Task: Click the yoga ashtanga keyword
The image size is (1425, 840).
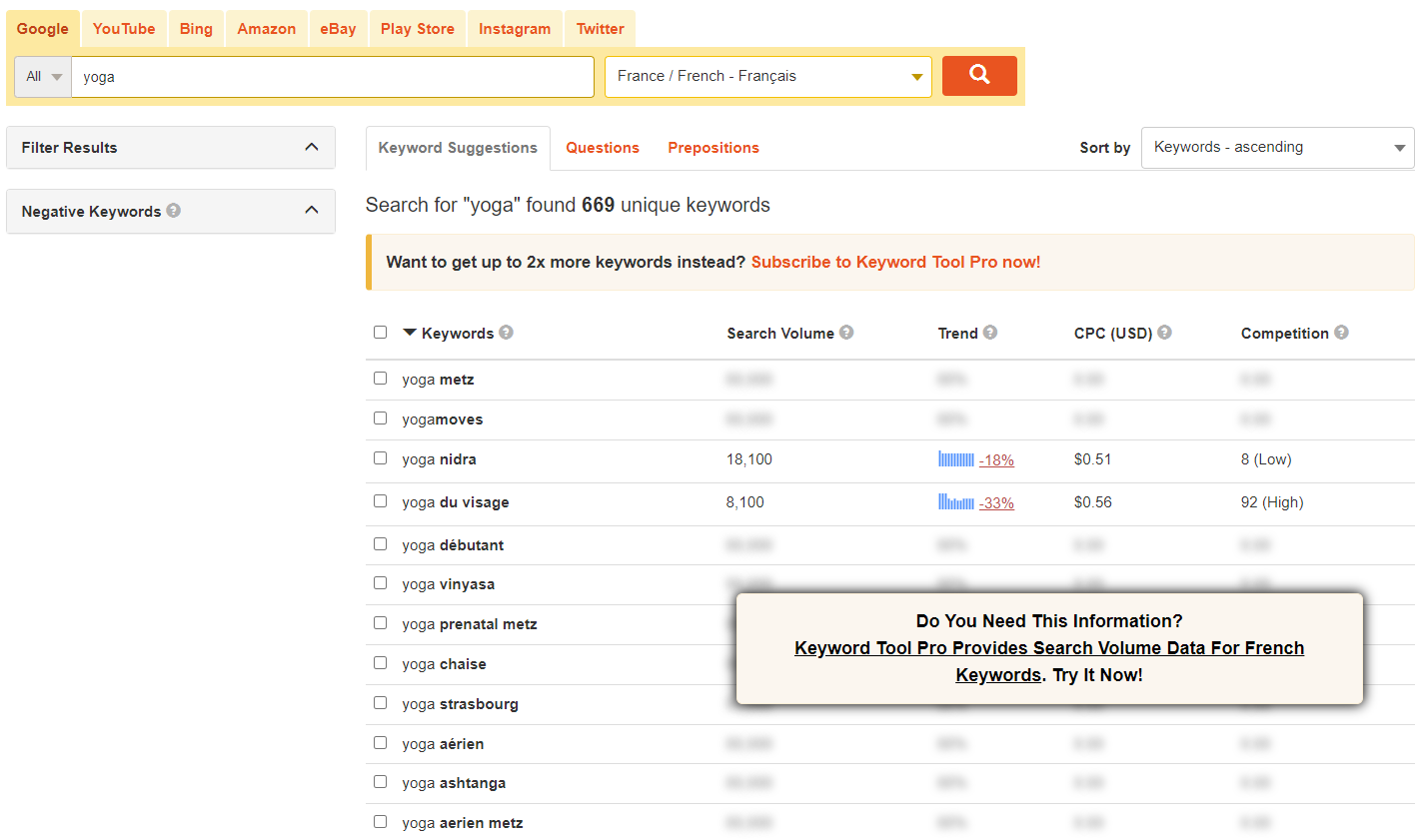Action: pos(454,783)
